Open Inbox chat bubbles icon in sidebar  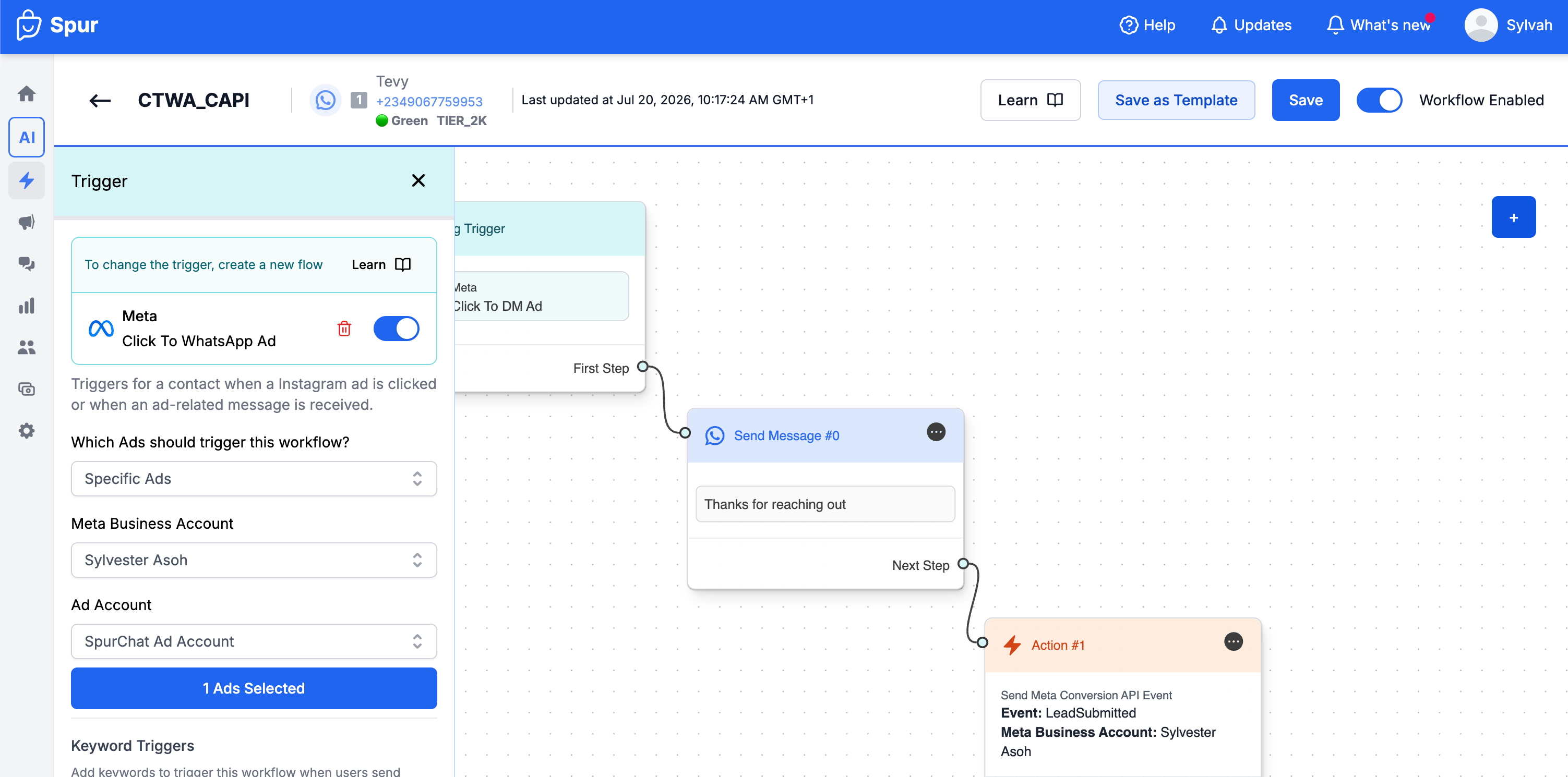[x=26, y=263]
